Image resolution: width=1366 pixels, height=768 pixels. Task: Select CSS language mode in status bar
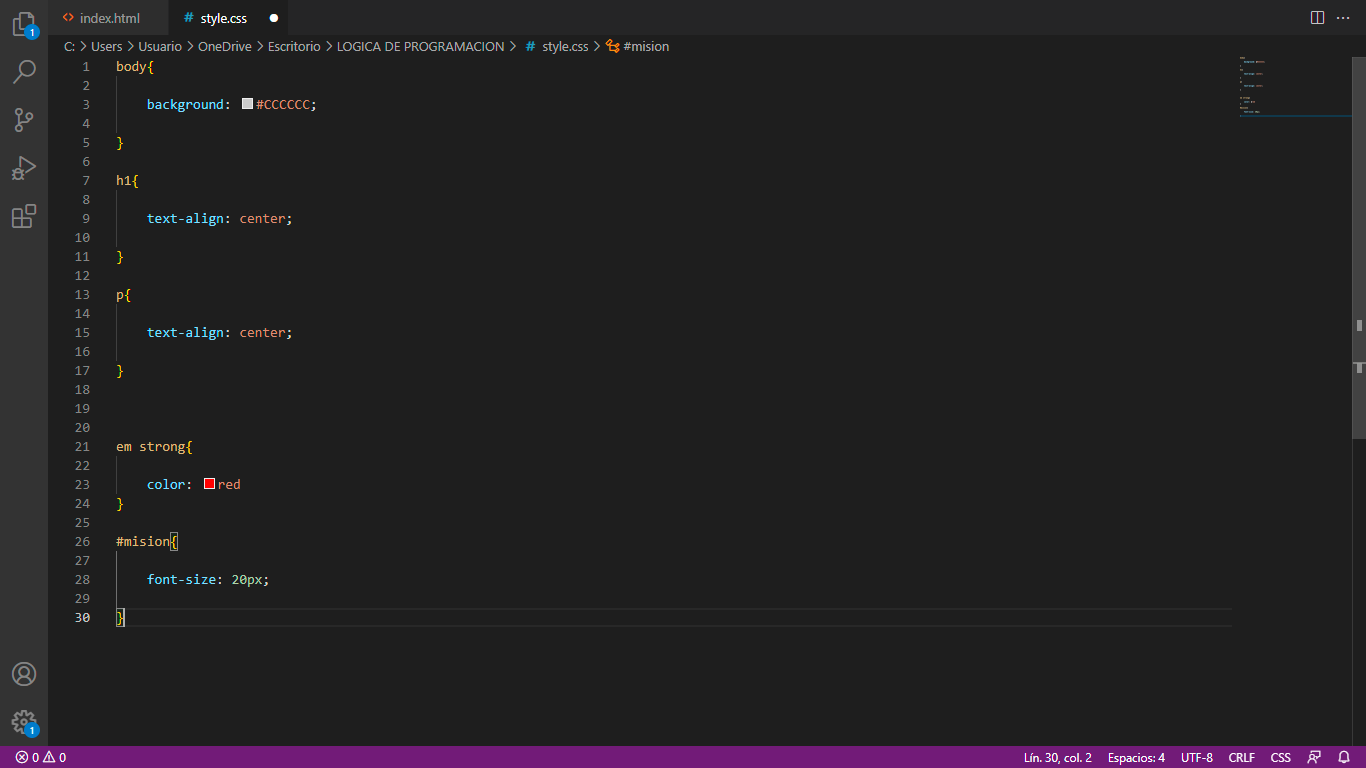tap(1281, 758)
